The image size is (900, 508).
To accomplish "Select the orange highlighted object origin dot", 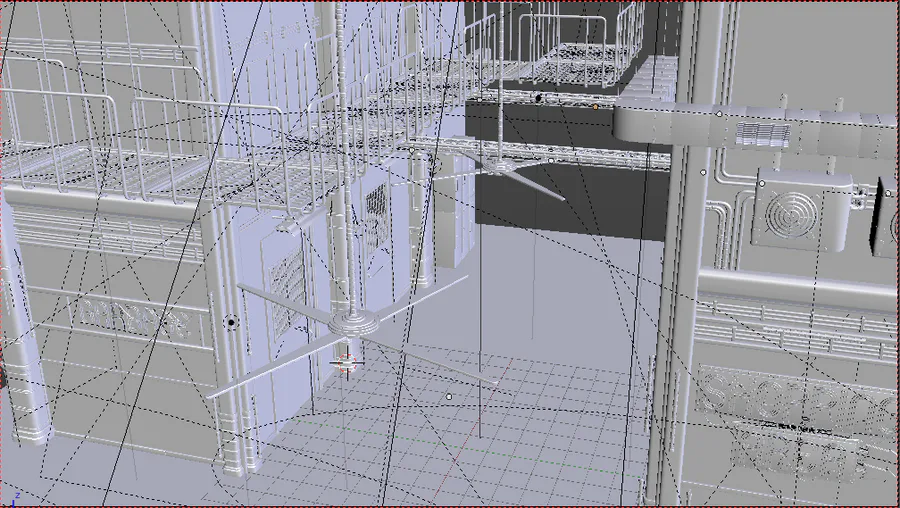I will tap(595, 107).
